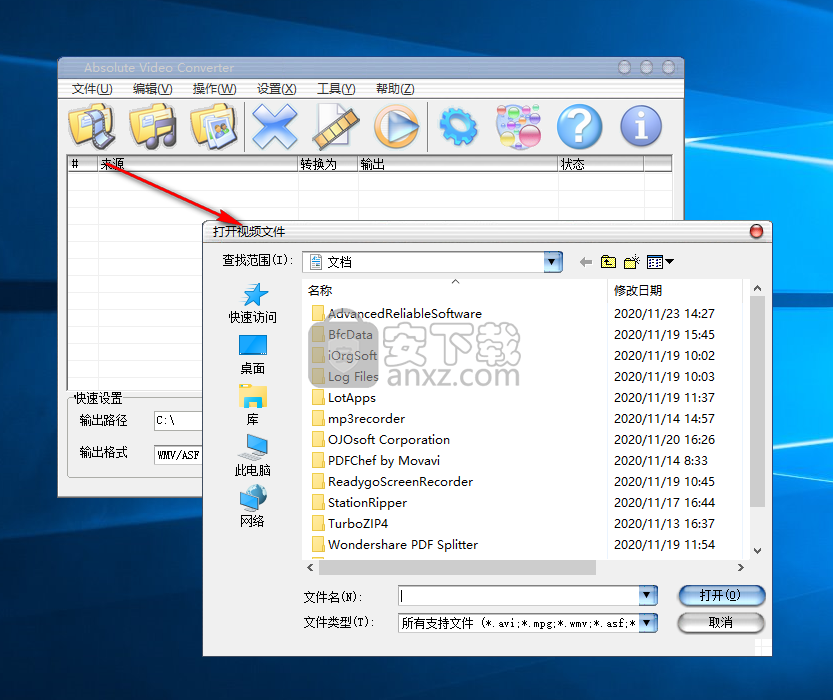Expand the Look in (查找范围) dropdown
The image size is (833, 700).
click(x=552, y=262)
